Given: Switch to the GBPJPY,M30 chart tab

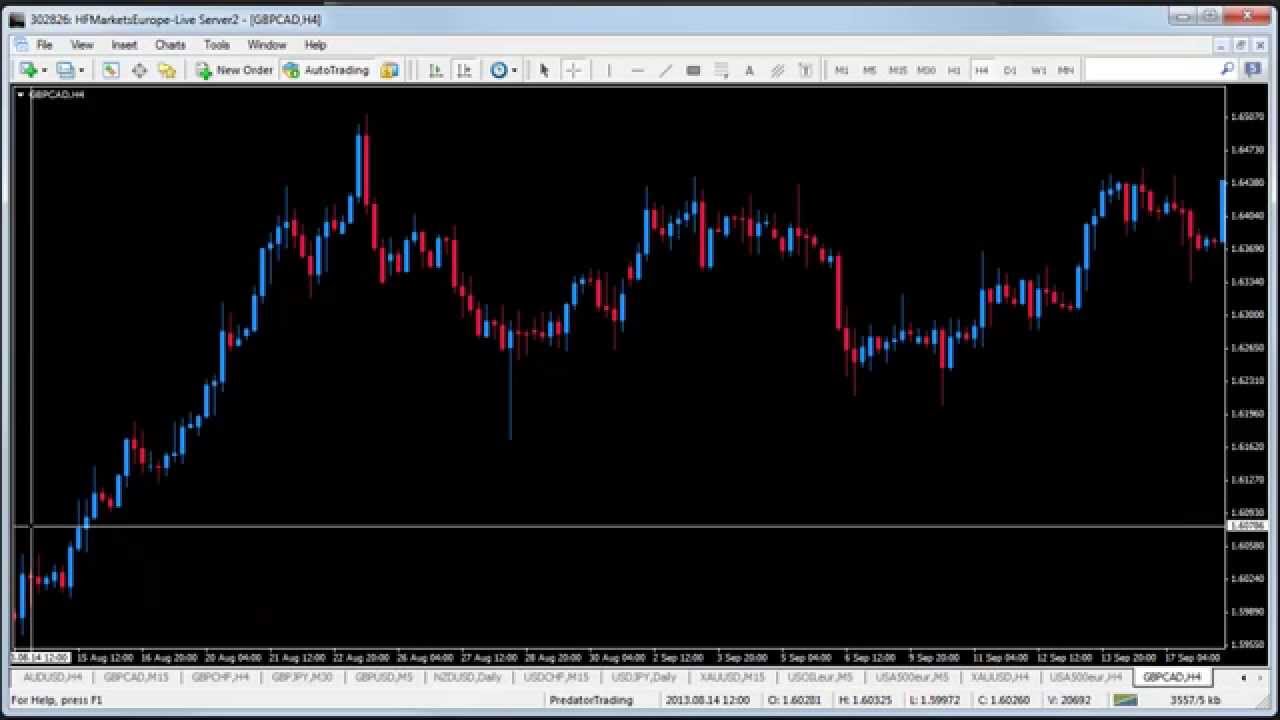Looking at the screenshot, I should coord(302,677).
